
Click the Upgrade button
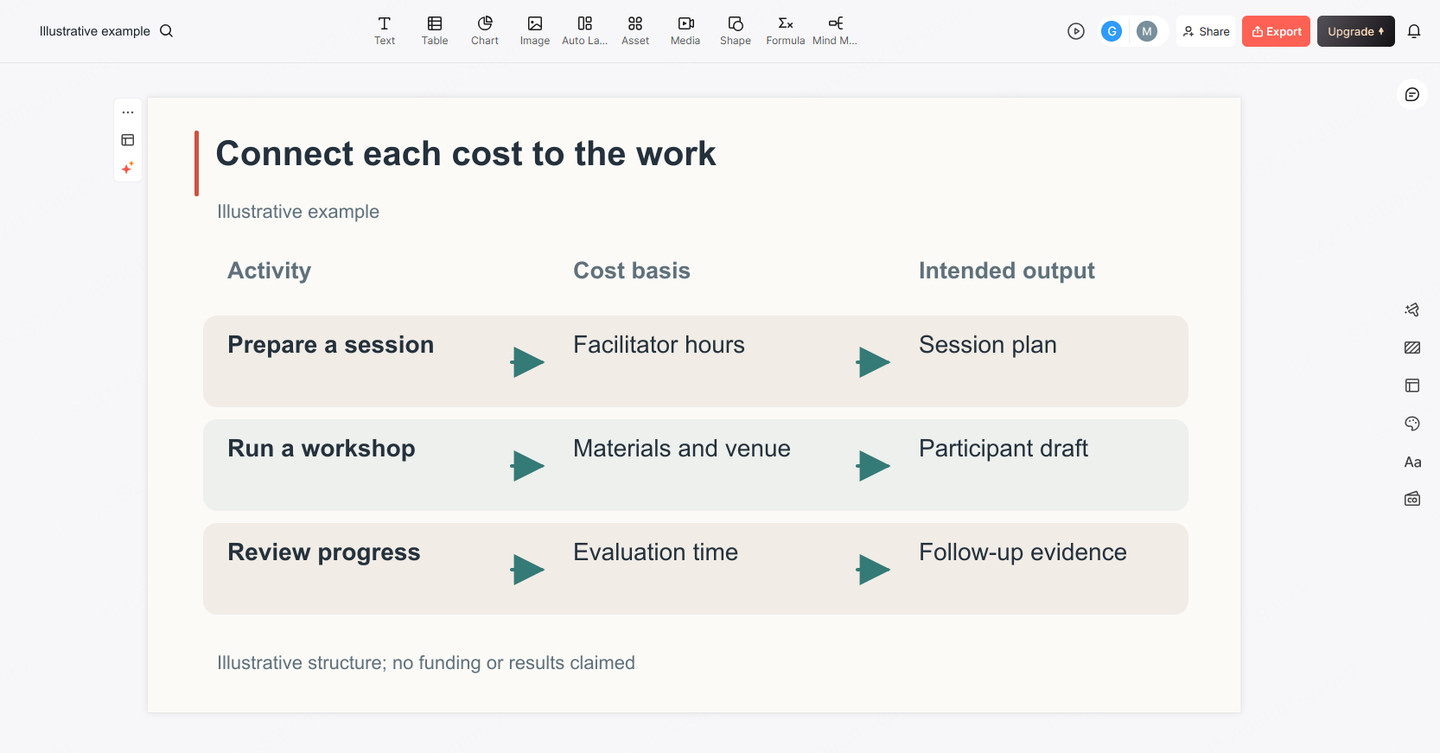coord(1355,31)
